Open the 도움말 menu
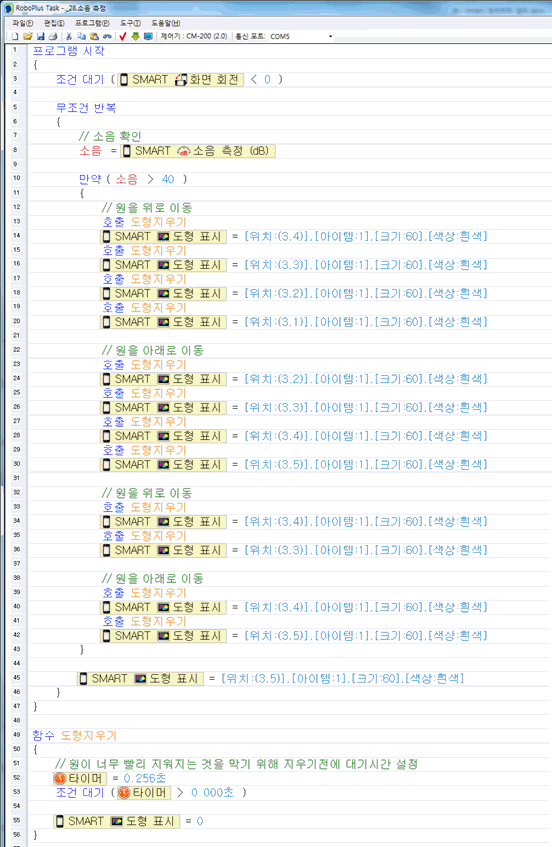The width and height of the screenshot is (552, 847). (x=166, y=23)
